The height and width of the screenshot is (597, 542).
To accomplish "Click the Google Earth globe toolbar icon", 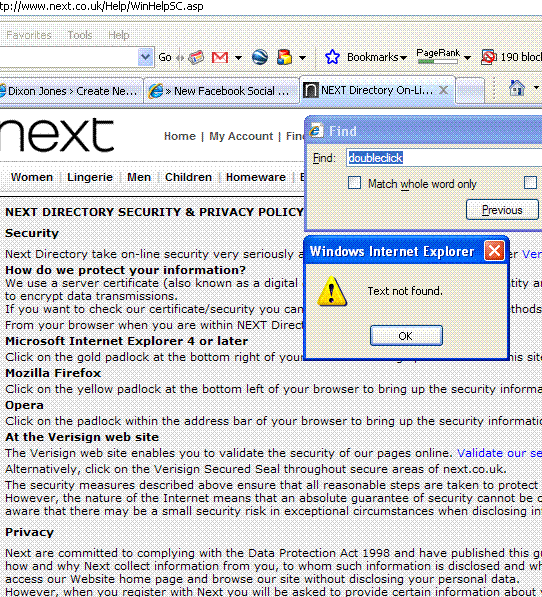I will pos(260,57).
